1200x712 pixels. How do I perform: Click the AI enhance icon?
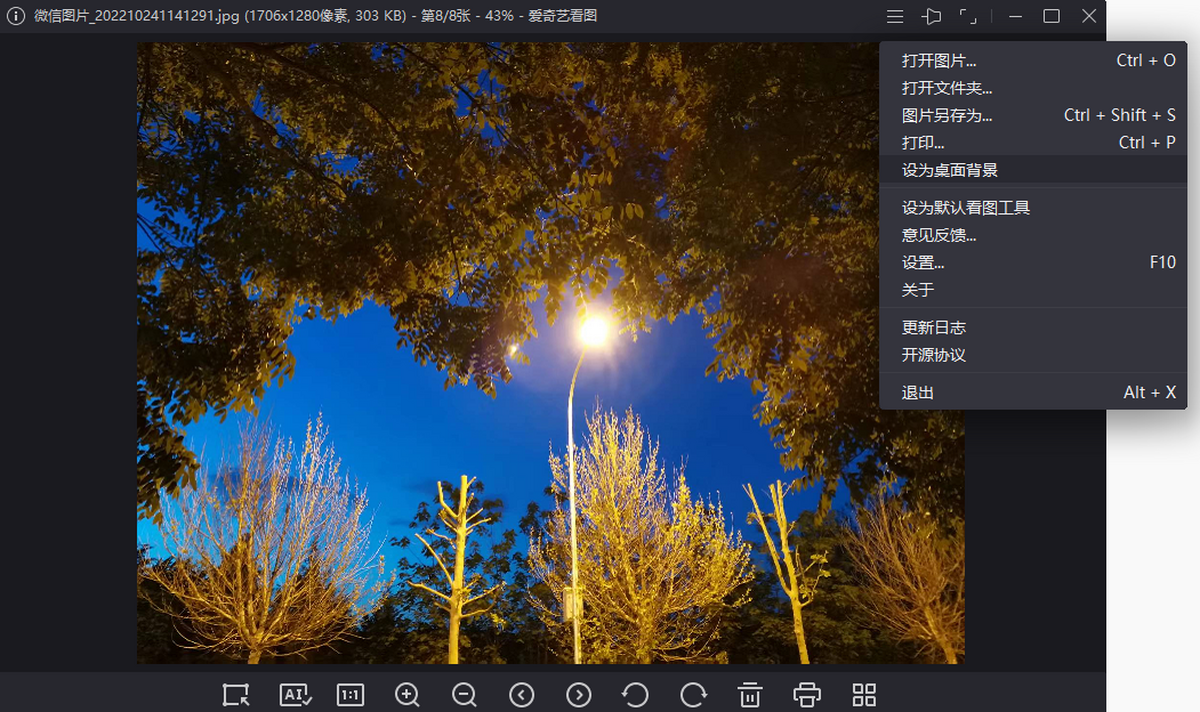296,695
